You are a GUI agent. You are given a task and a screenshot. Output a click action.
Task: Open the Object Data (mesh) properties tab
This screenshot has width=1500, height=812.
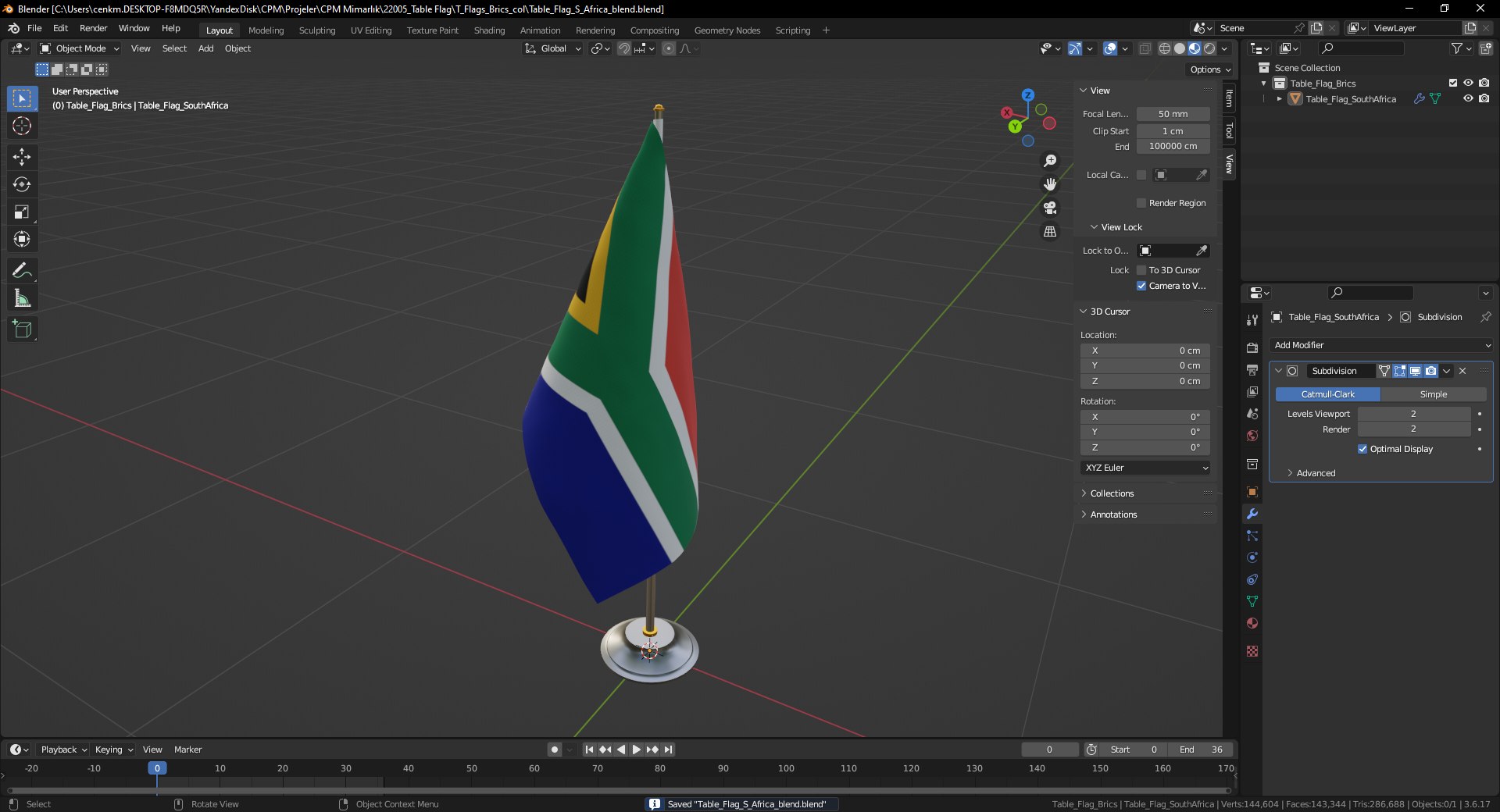[1252, 601]
